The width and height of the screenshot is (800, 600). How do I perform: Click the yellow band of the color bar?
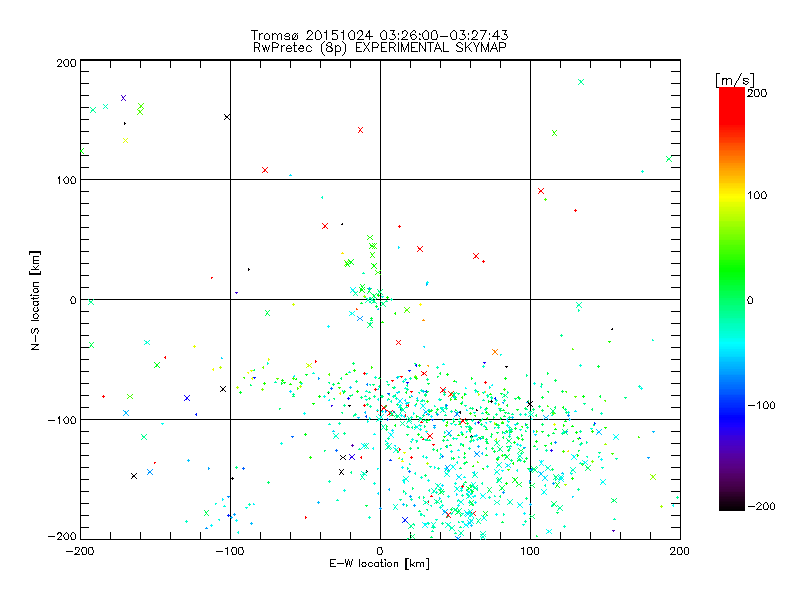point(732,195)
